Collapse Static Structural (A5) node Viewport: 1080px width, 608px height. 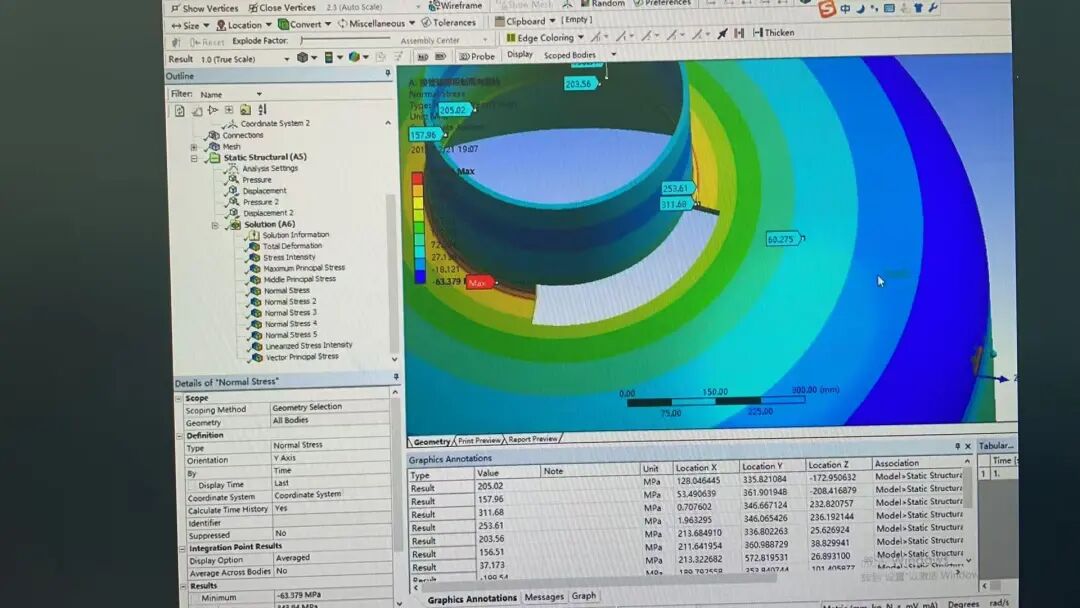click(x=194, y=158)
